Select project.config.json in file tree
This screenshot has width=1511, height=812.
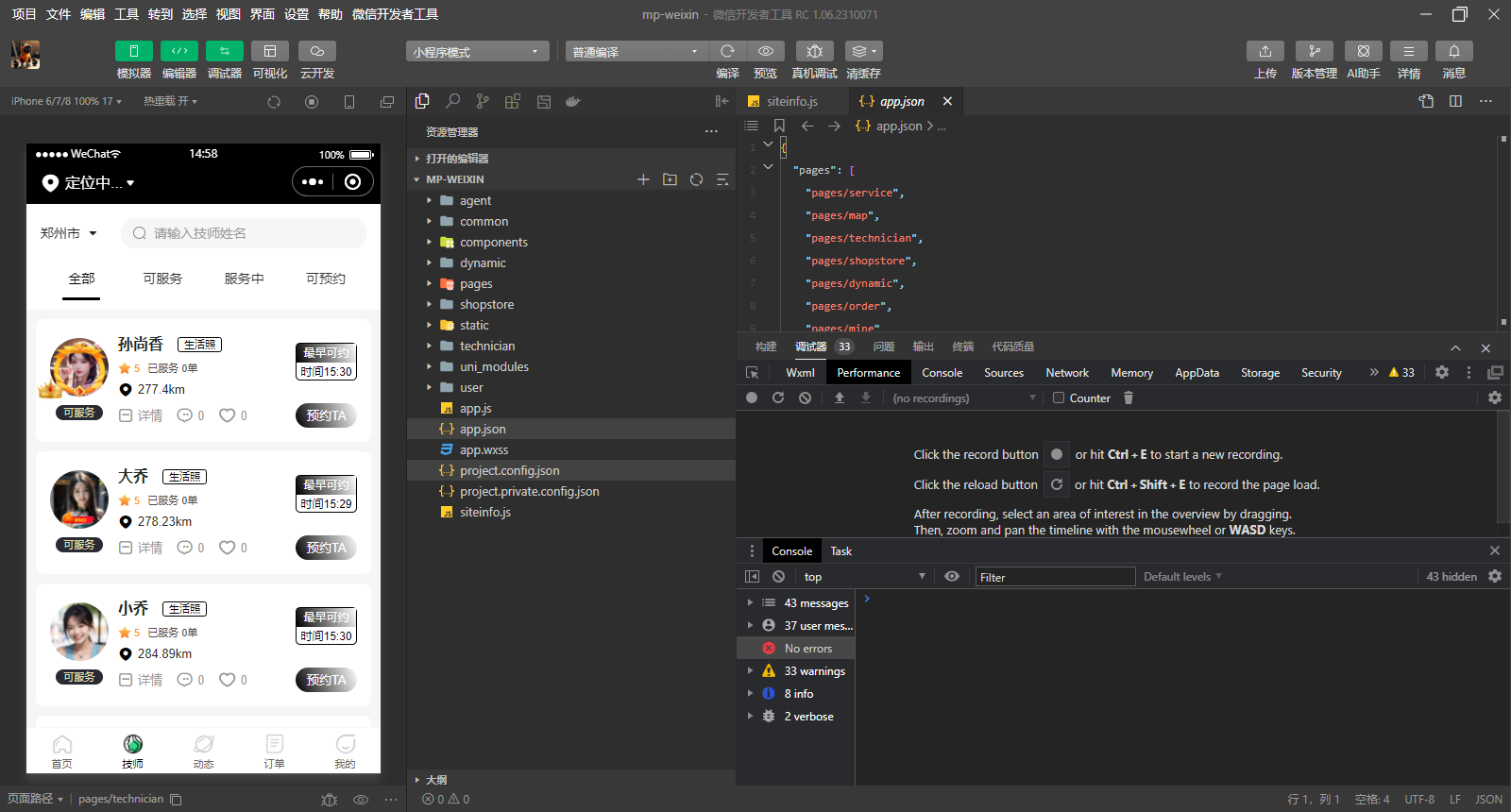click(x=509, y=471)
